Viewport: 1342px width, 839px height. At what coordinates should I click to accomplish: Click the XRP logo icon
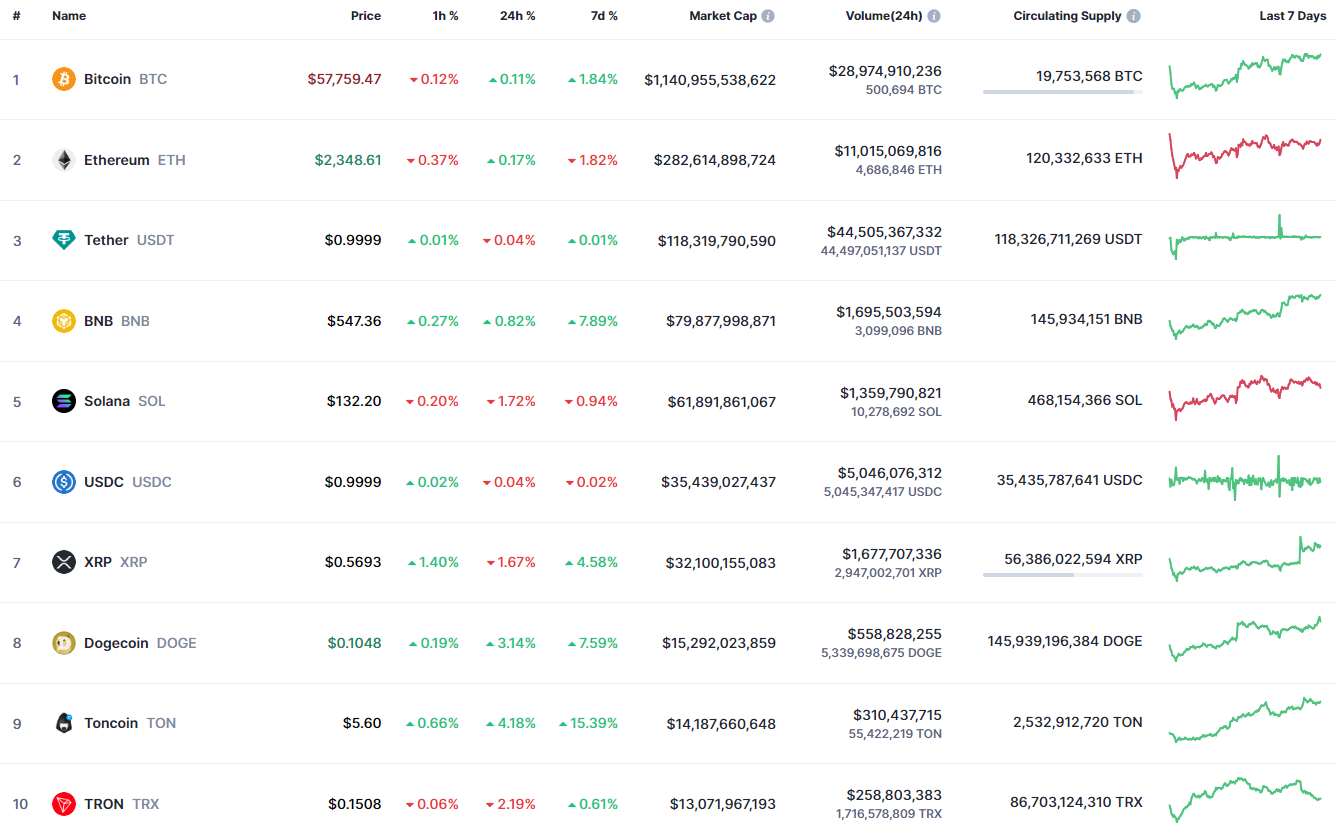(x=64, y=562)
